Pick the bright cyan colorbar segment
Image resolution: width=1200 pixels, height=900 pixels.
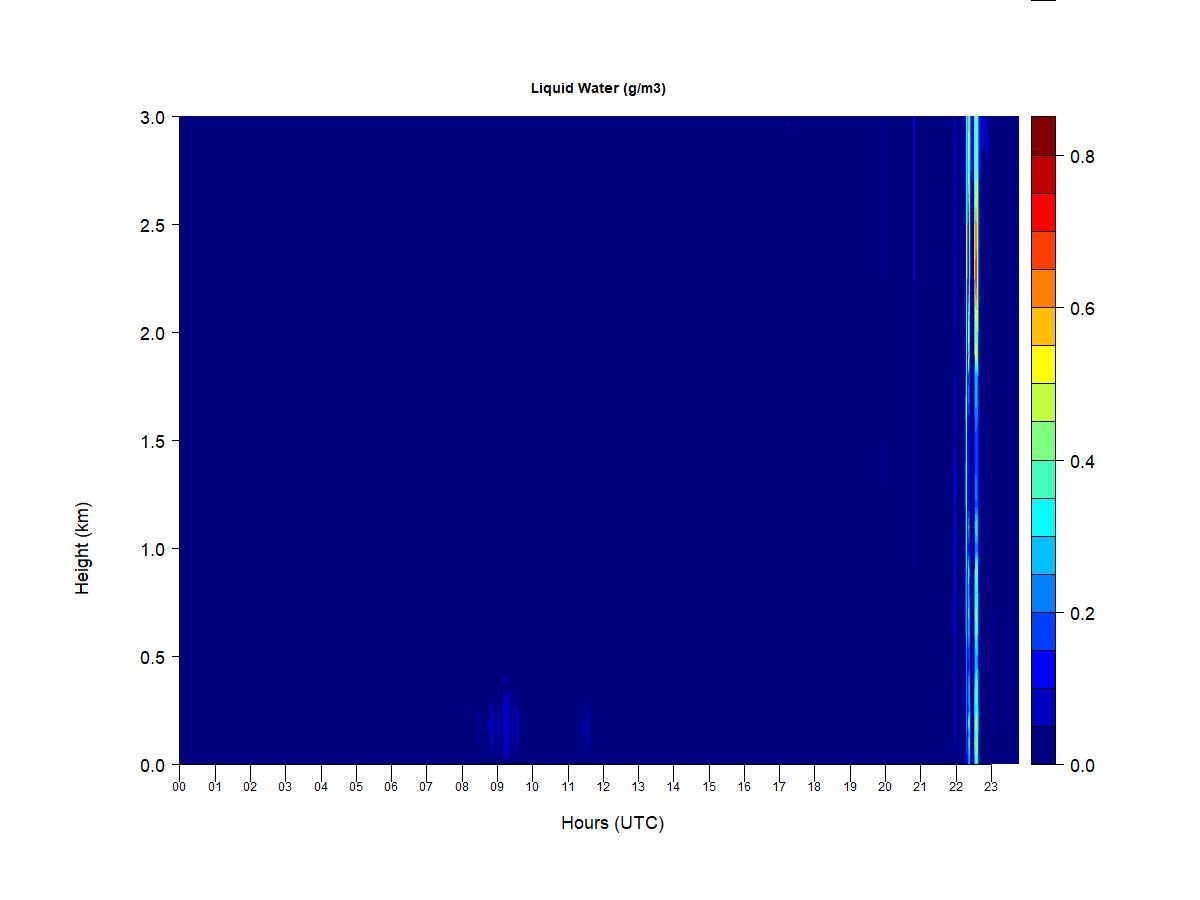click(1043, 517)
